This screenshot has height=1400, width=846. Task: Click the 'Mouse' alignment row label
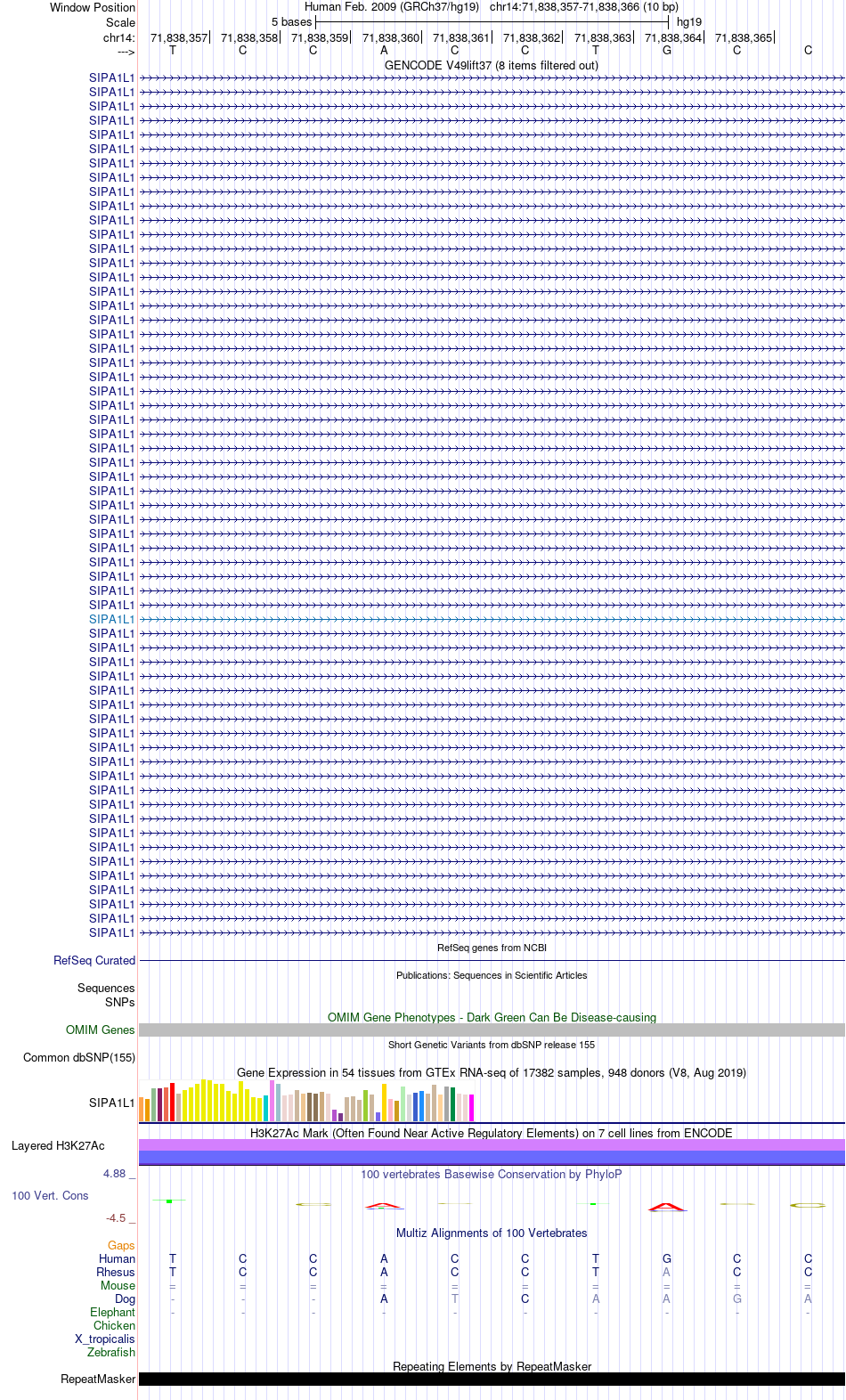click(x=118, y=1285)
